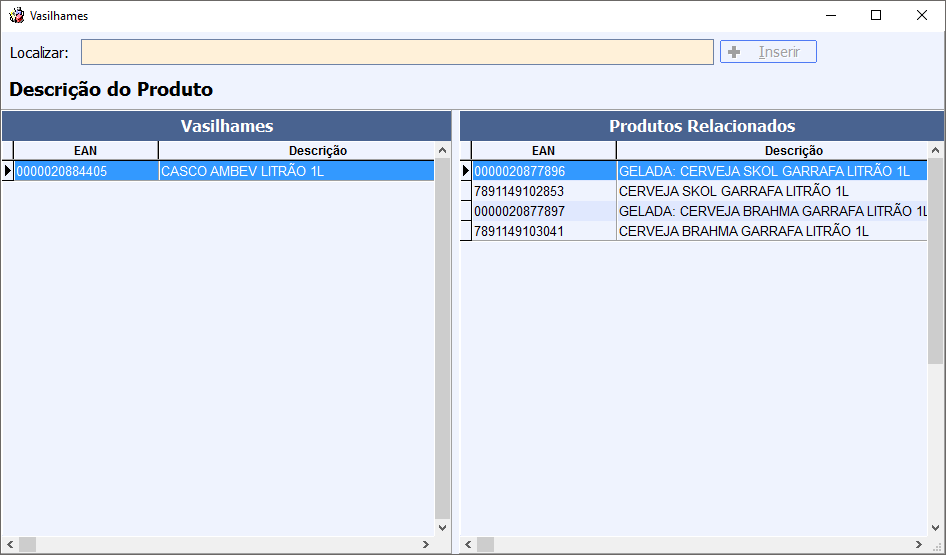Click Vasilhames grid scroll right arrow

(426, 545)
